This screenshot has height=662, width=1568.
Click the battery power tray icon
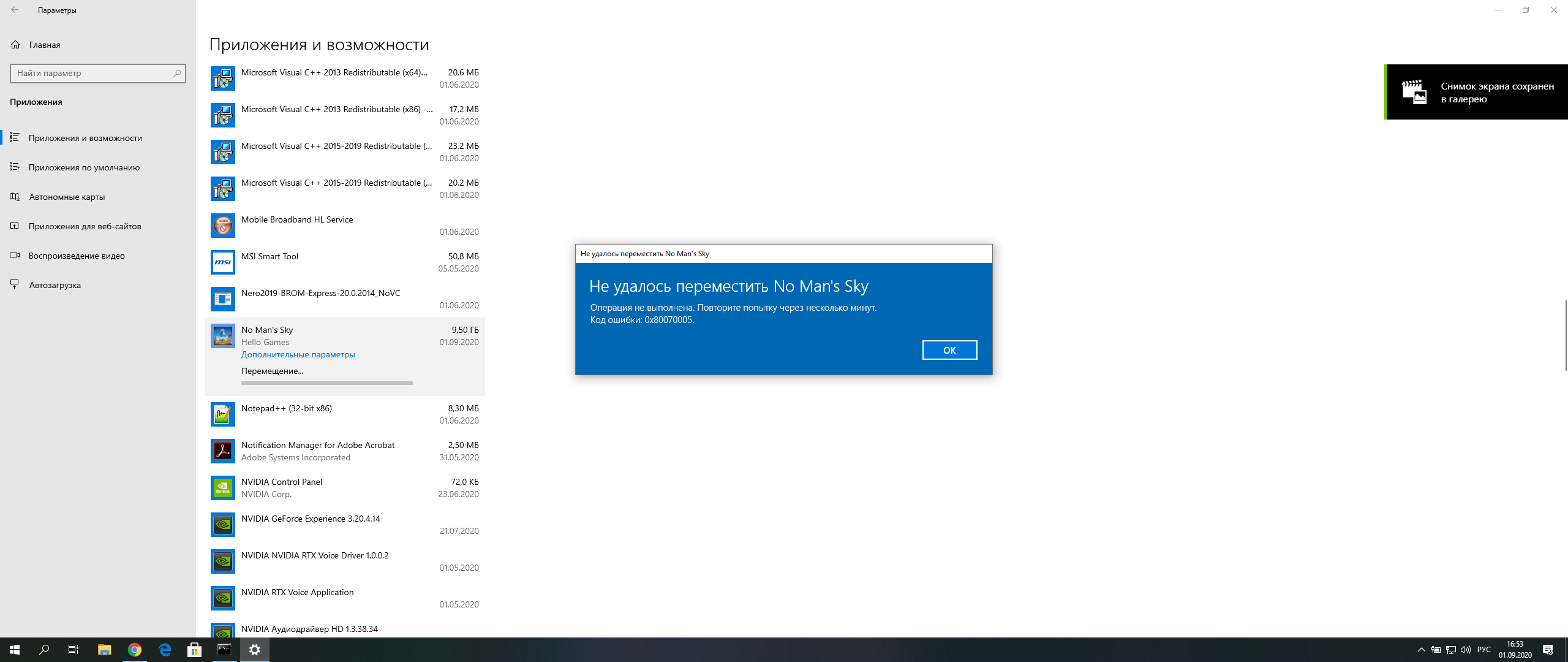tap(1436, 650)
